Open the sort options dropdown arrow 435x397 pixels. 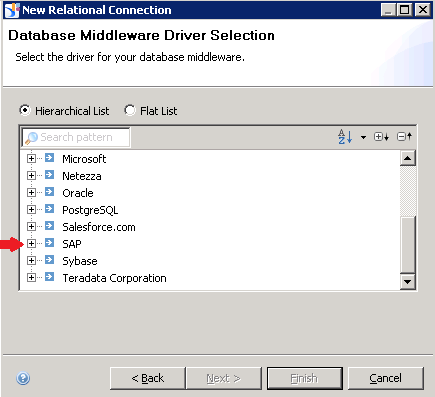click(x=363, y=137)
